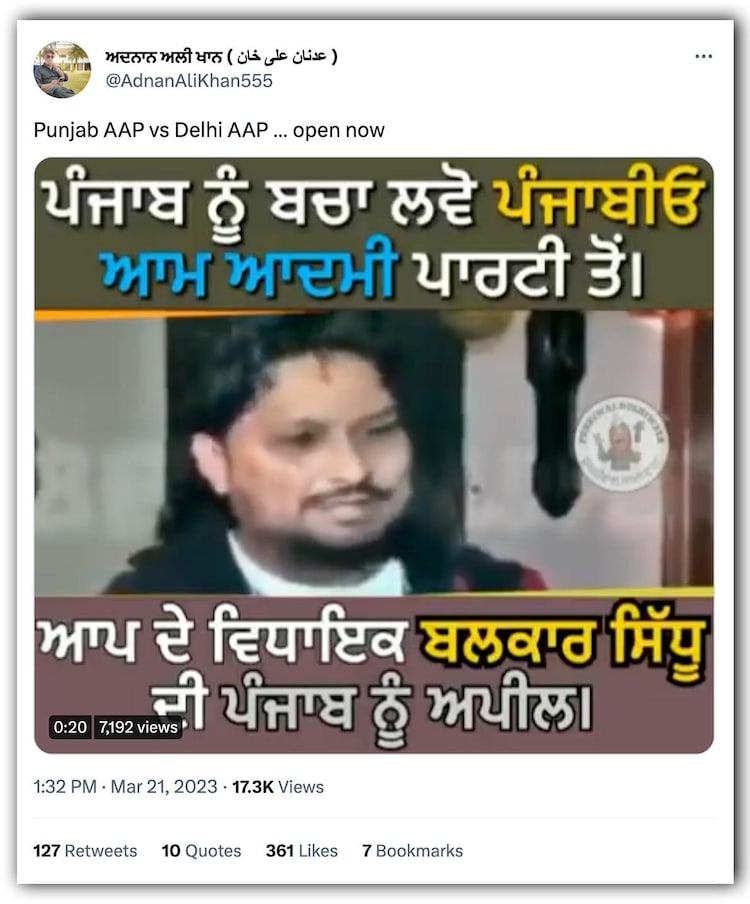Visit the @AdnanAliKhan555 handle link
The height and width of the screenshot is (904, 750).
pos(189,81)
